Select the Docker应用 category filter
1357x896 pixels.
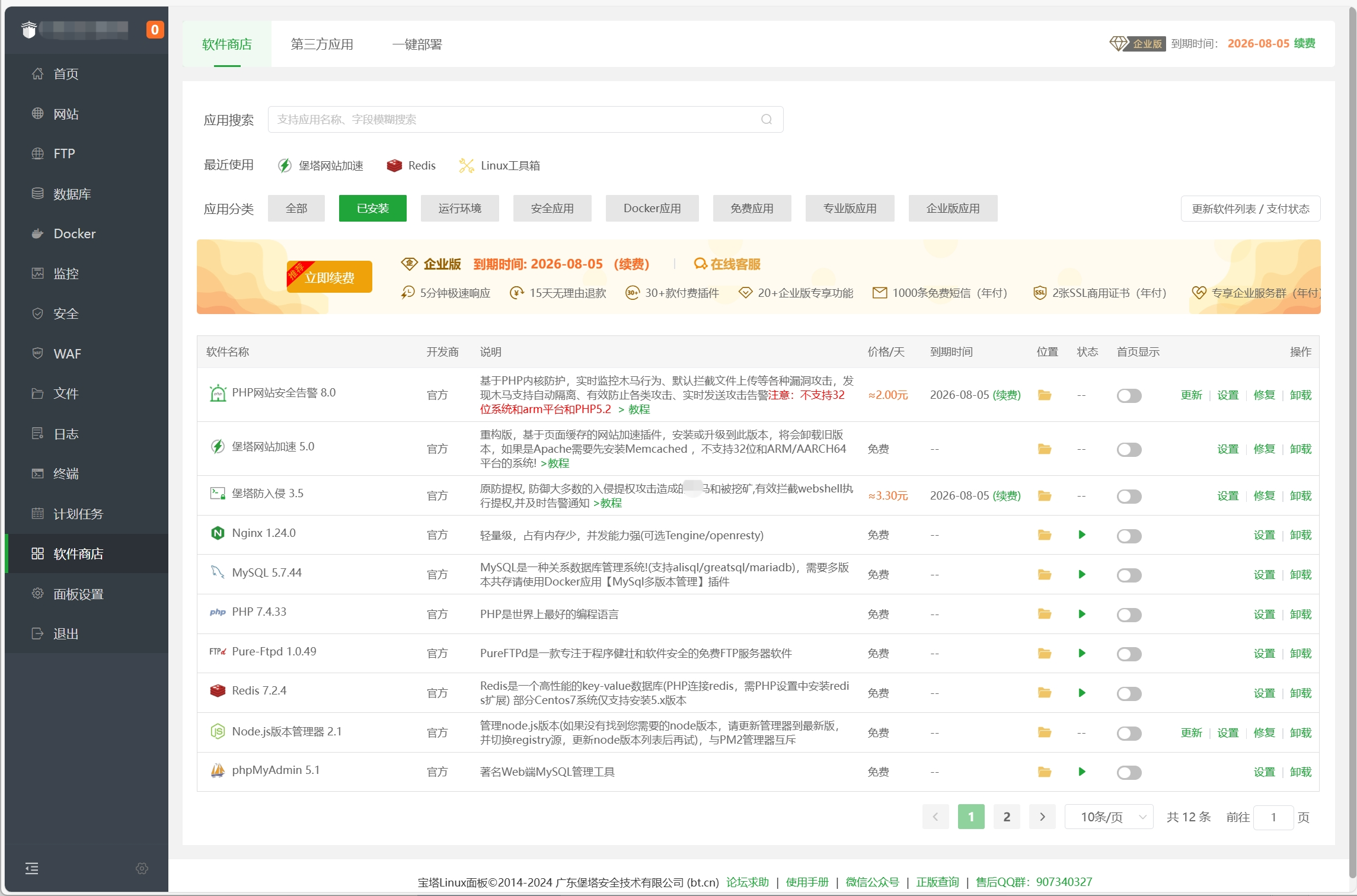point(652,209)
